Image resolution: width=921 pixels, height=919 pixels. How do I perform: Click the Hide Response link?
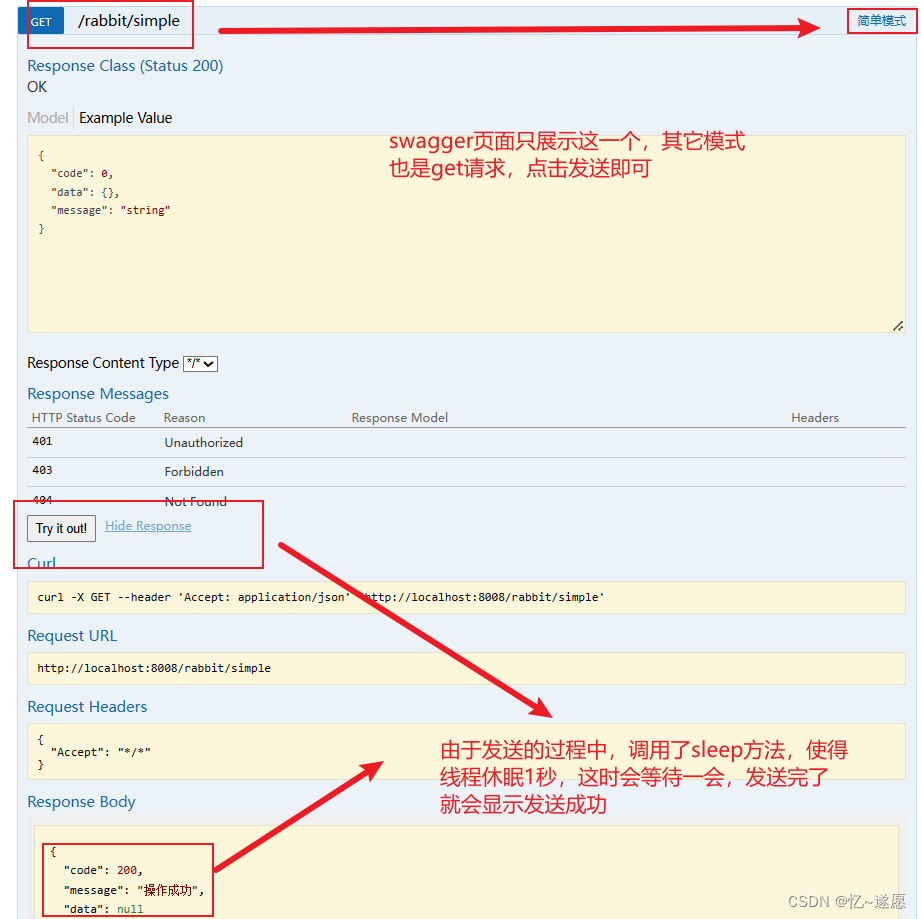pyautogui.click(x=148, y=526)
